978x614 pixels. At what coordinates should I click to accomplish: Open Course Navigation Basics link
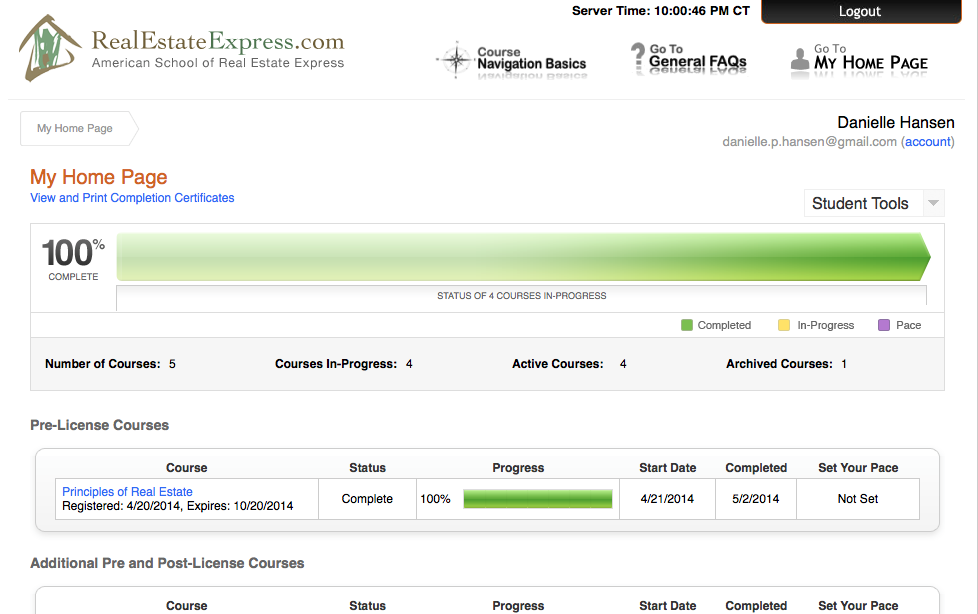click(531, 58)
